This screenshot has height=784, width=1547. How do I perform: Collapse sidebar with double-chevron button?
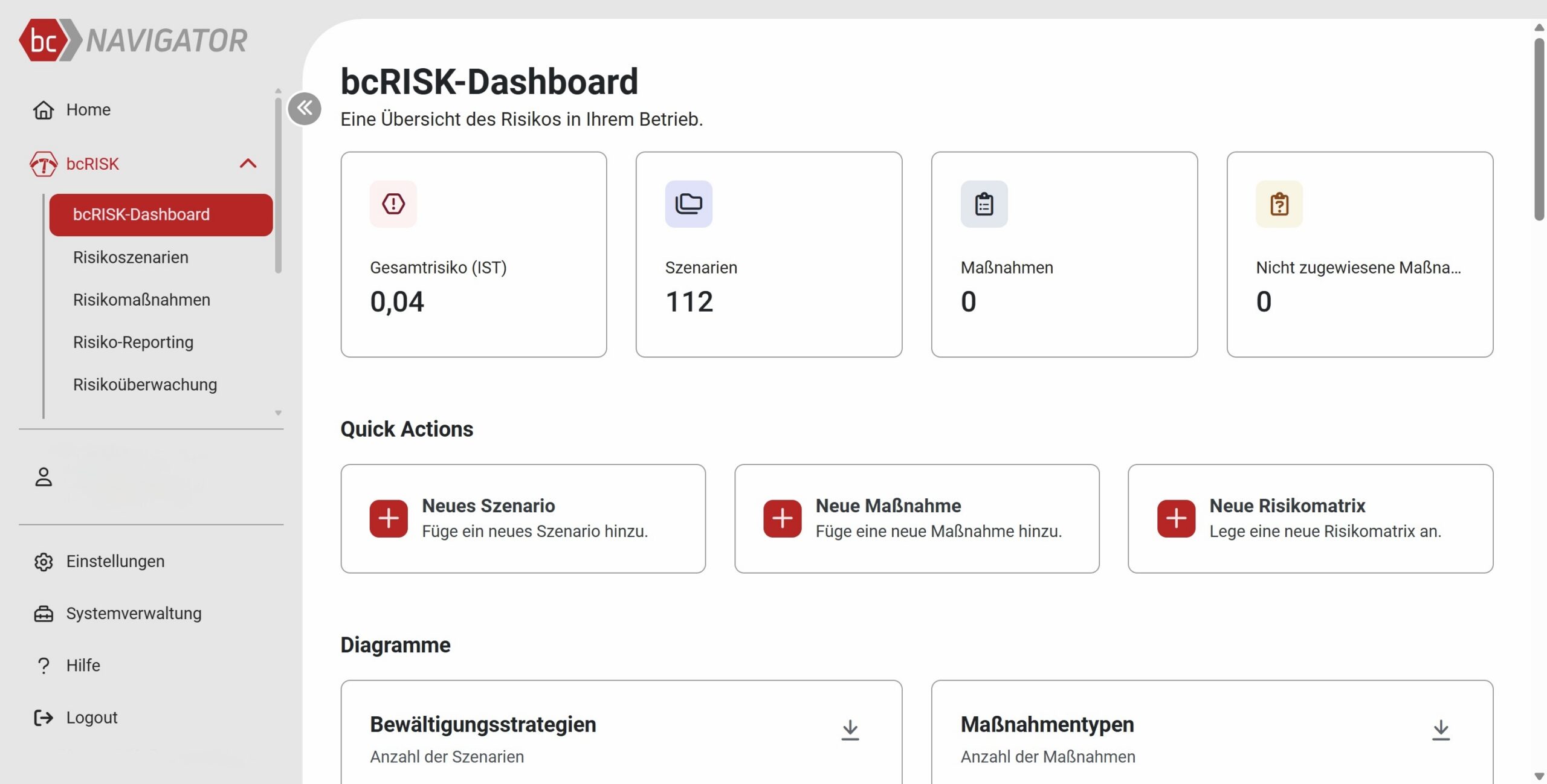click(x=305, y=109)
